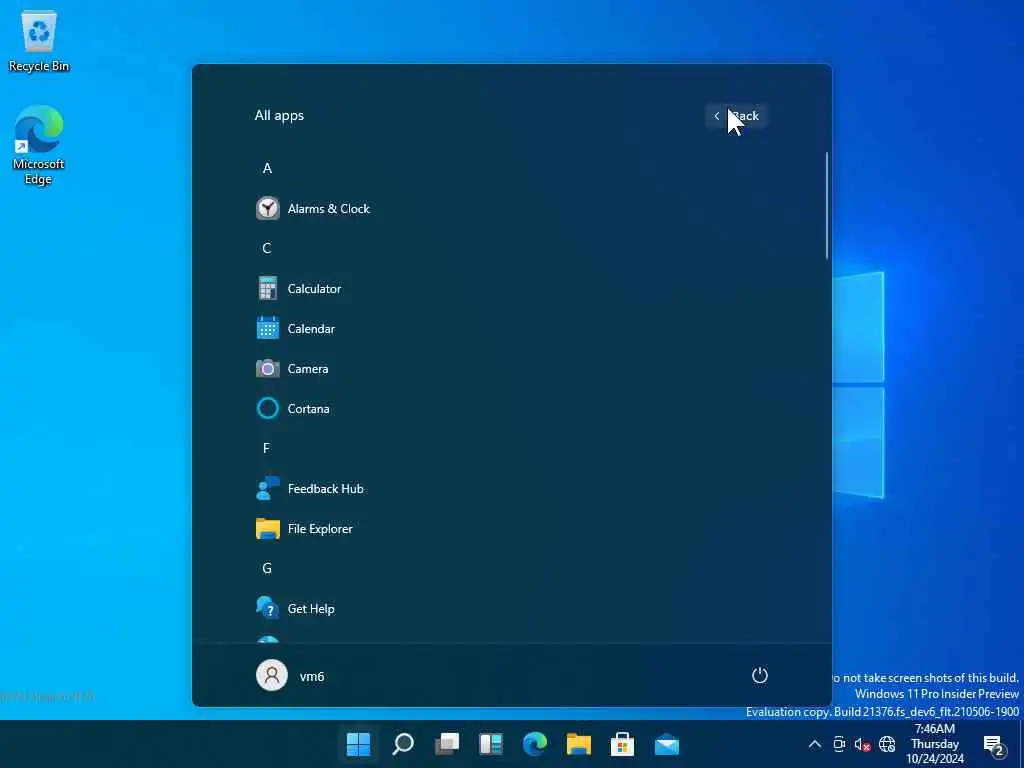Click the power button icon
The height and width of the screenshot is (768, 1024).
[x=760, y=675]
